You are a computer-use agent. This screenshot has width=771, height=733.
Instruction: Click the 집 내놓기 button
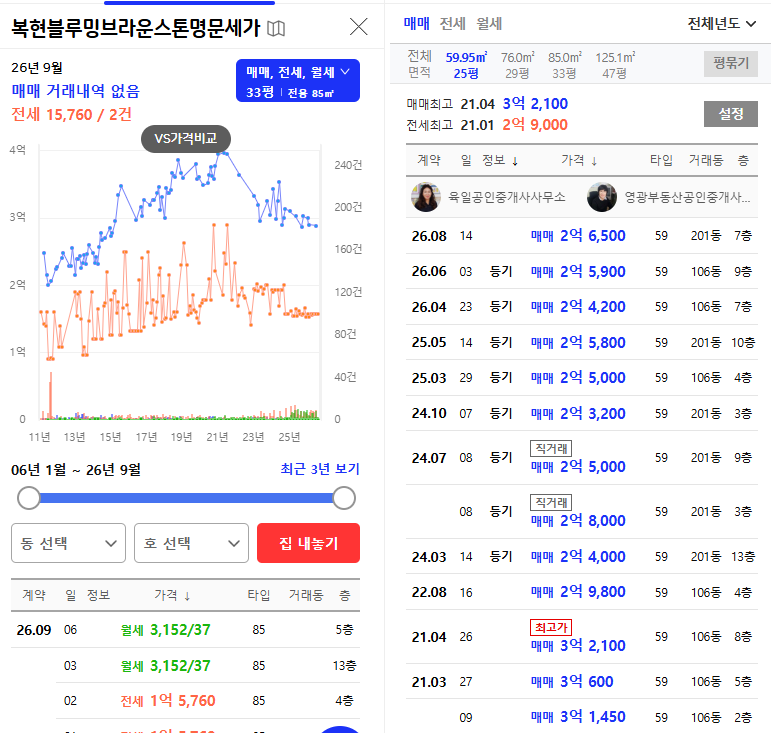coord(308,543)
